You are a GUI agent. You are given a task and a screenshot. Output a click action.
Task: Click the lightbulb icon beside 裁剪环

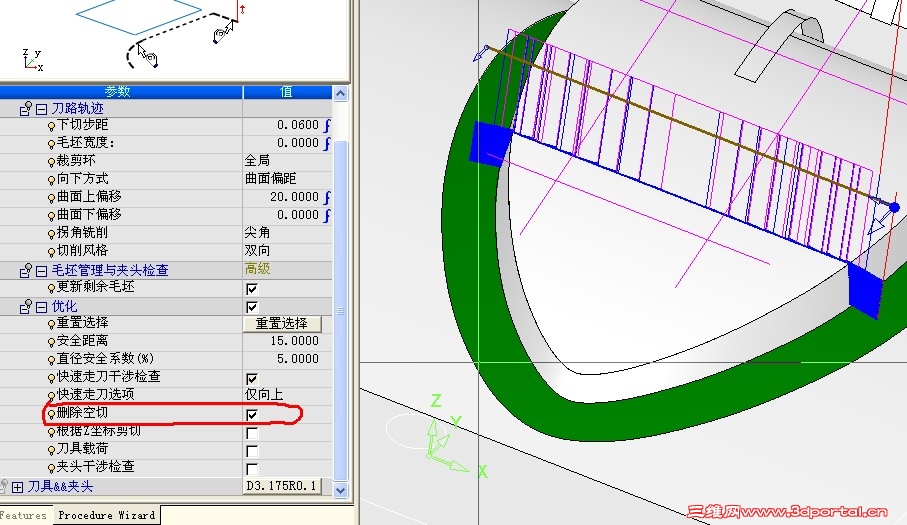[51, 162]
